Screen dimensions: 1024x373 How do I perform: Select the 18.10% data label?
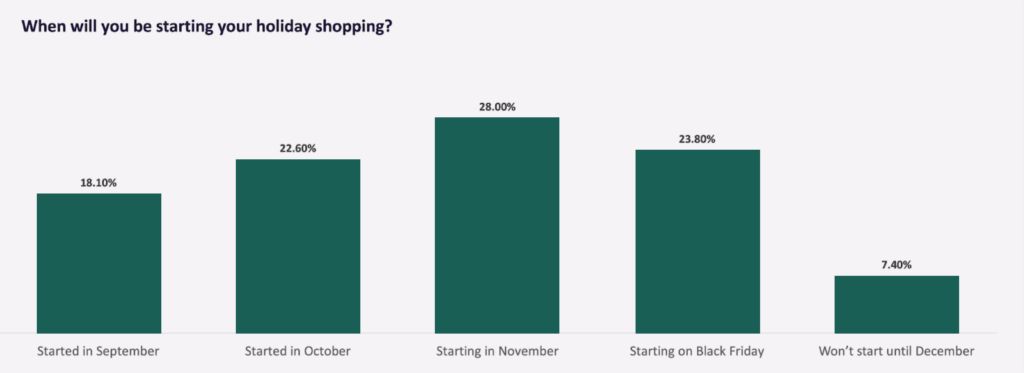point(99,183)
